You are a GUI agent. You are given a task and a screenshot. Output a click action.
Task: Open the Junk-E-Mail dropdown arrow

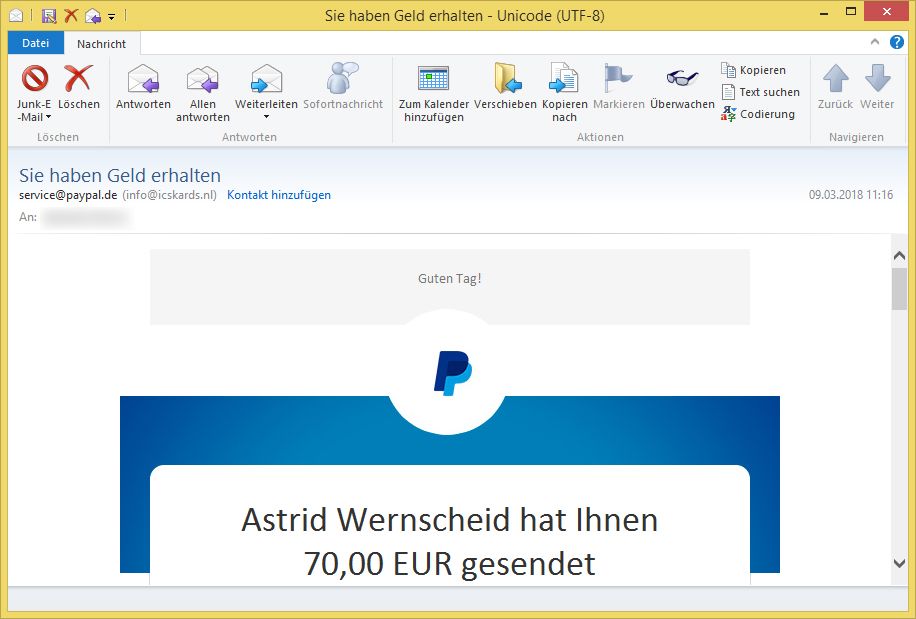[x=48, y=117]
